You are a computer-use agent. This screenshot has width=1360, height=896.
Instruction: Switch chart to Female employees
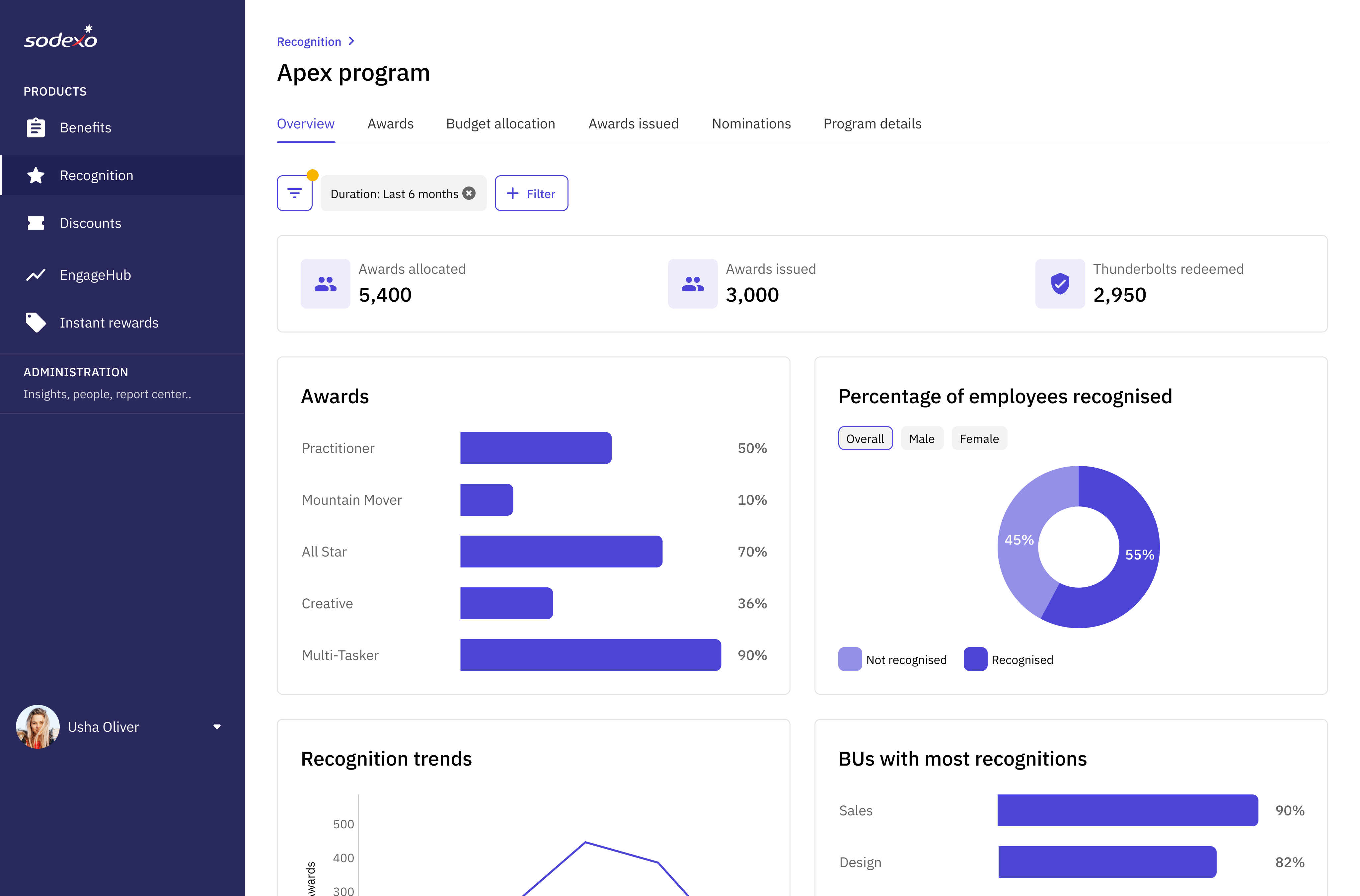979,438
